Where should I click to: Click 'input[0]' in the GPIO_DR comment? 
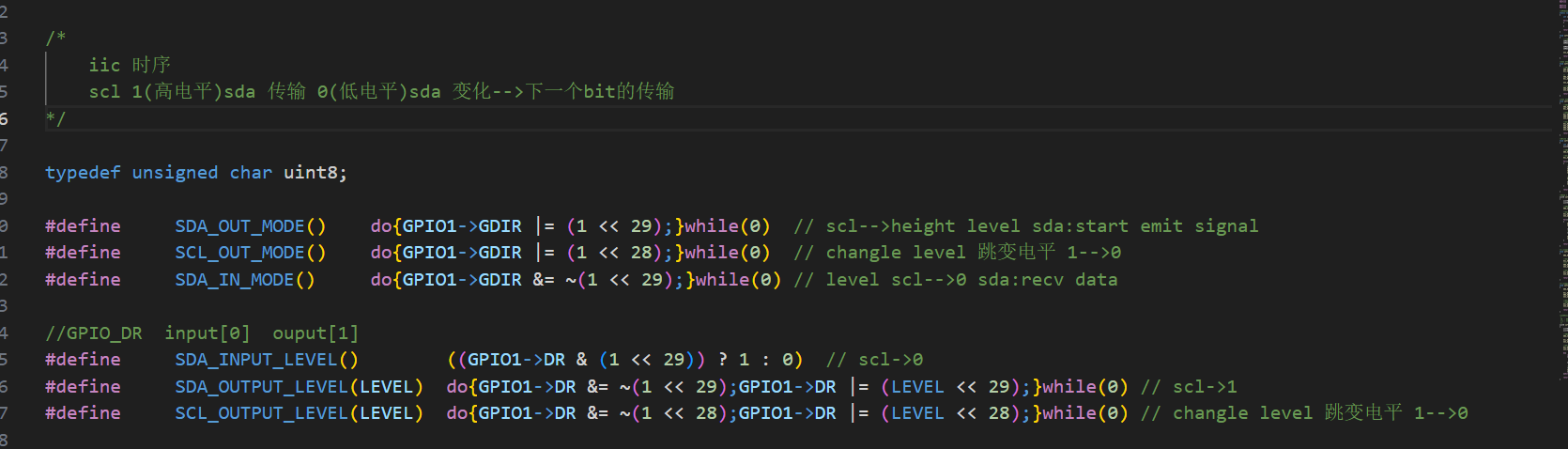pyautogui.click(x=208, y=333)
